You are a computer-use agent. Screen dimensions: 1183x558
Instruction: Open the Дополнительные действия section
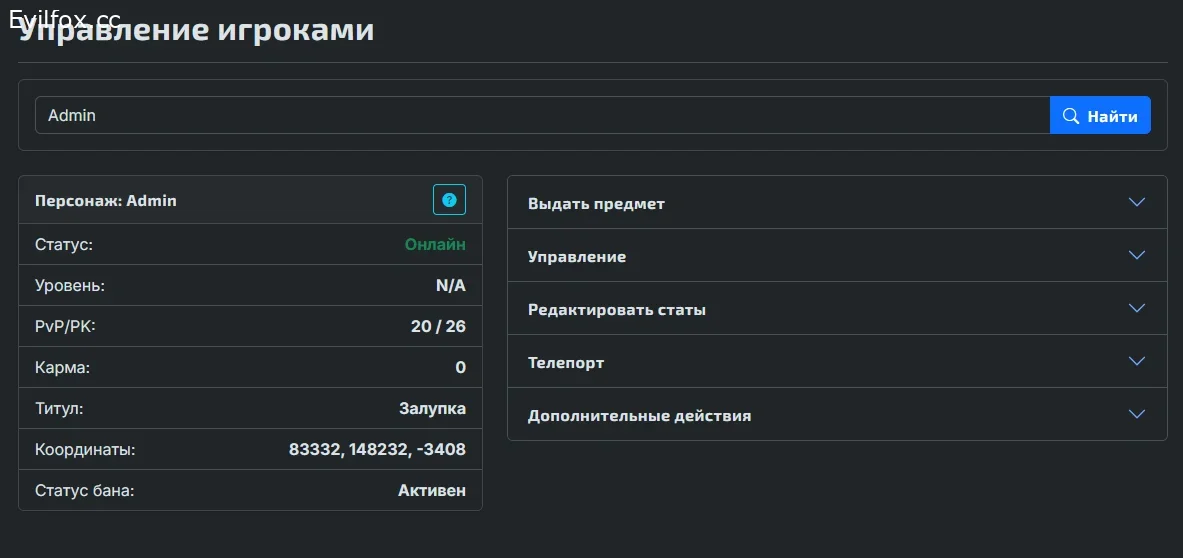[837, 415]
